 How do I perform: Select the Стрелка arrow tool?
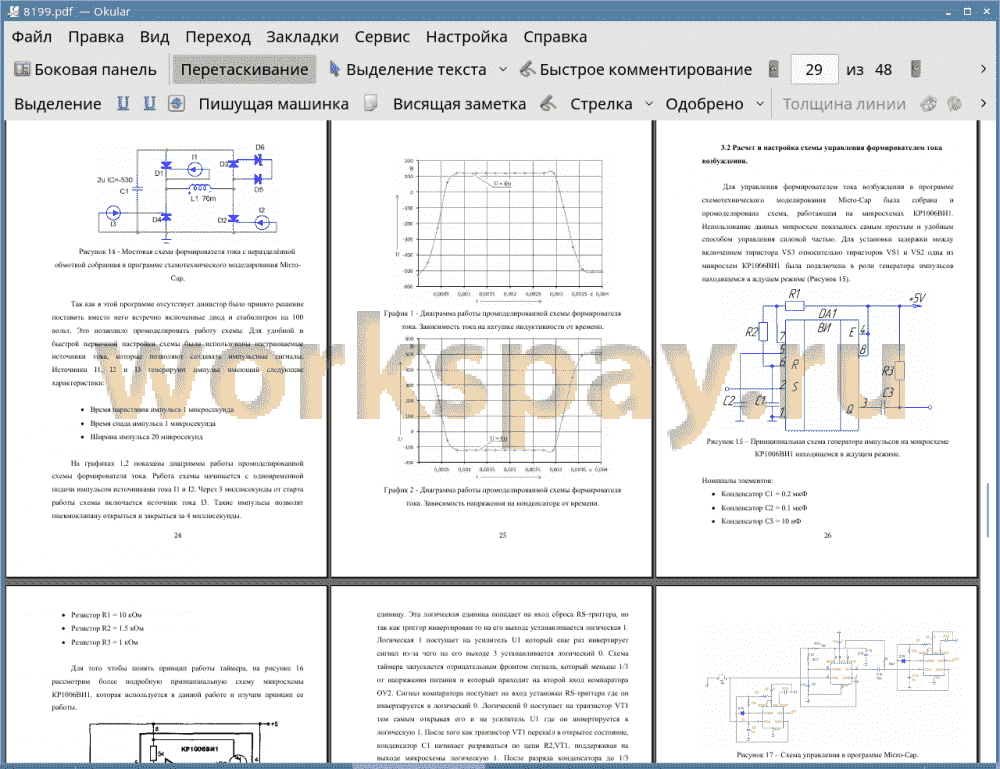pos(601,104)
